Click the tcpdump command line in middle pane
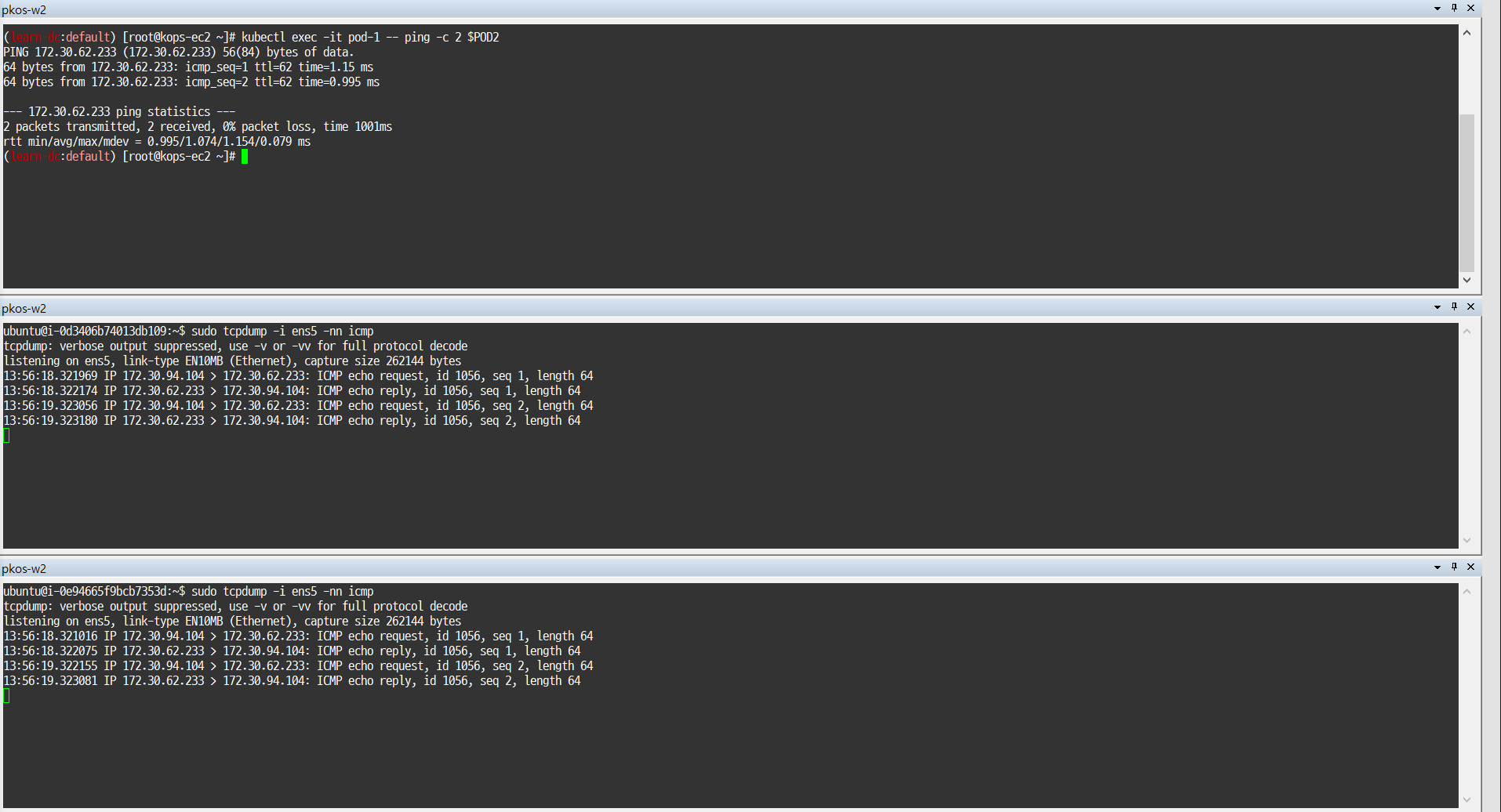Viewport: 1501px width, 812px height. [188, 330]
